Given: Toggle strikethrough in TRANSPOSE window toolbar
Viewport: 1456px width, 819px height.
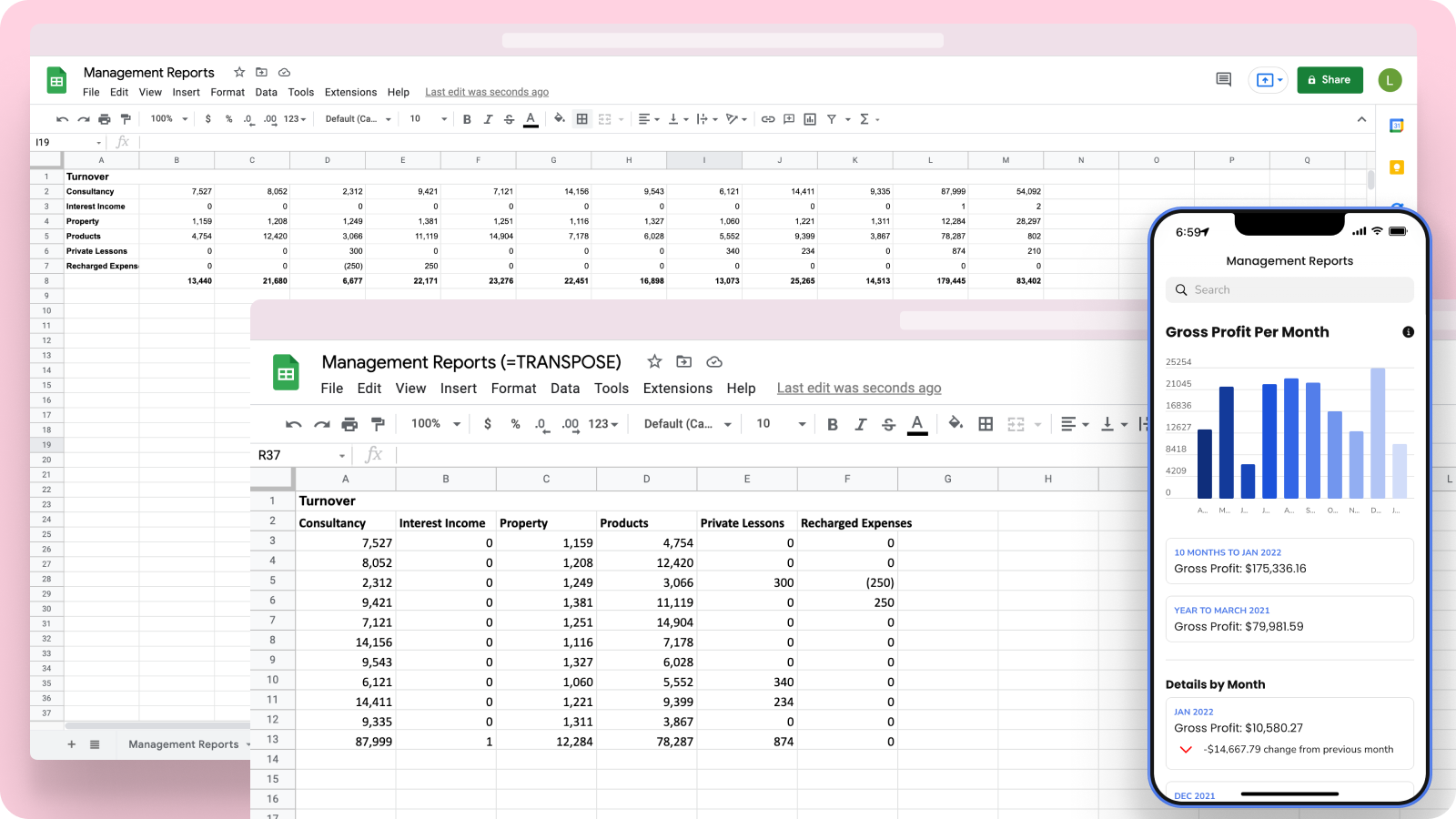Looking at the screenshot, I should click(x=889, y=424).
